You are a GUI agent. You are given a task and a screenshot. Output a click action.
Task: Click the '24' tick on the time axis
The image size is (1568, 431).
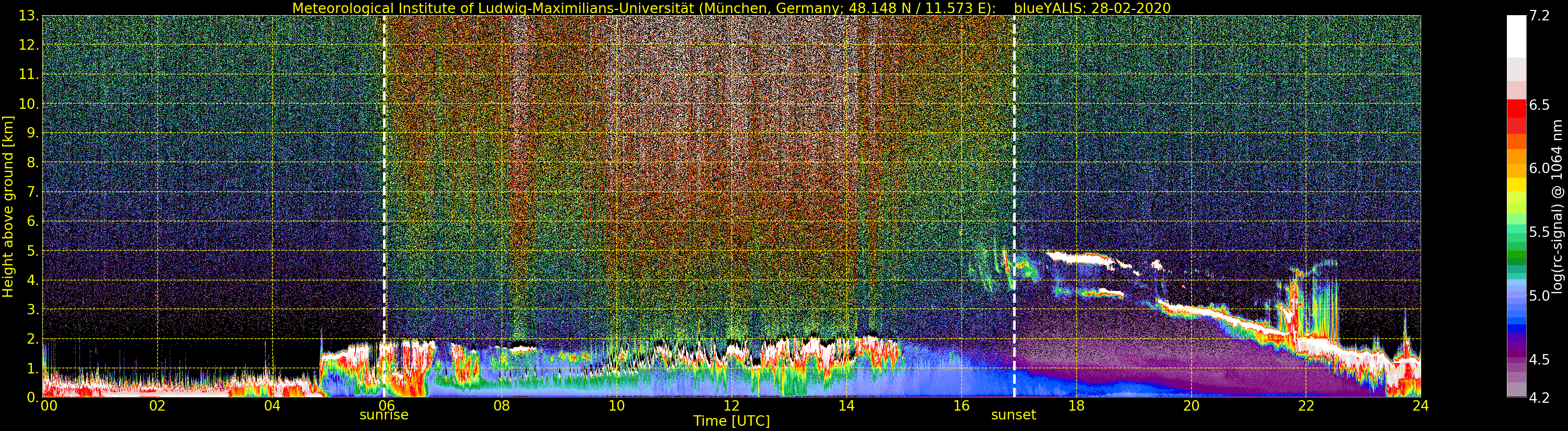pyautogui.click(x=1421, y=405)
